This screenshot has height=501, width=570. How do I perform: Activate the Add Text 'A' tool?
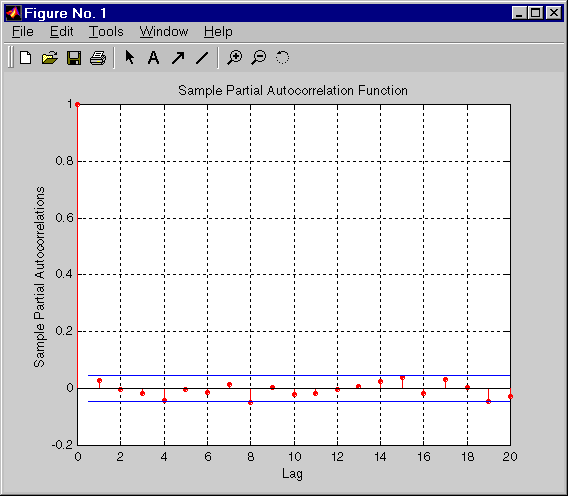[153, 57]
